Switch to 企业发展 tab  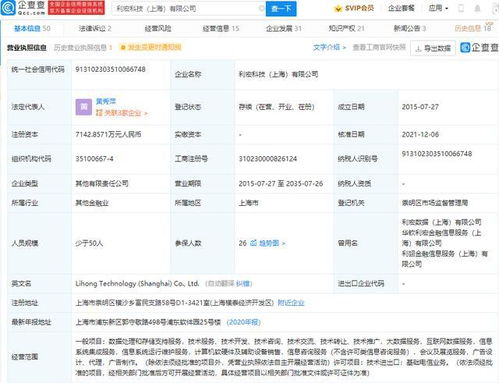[283, 29]
